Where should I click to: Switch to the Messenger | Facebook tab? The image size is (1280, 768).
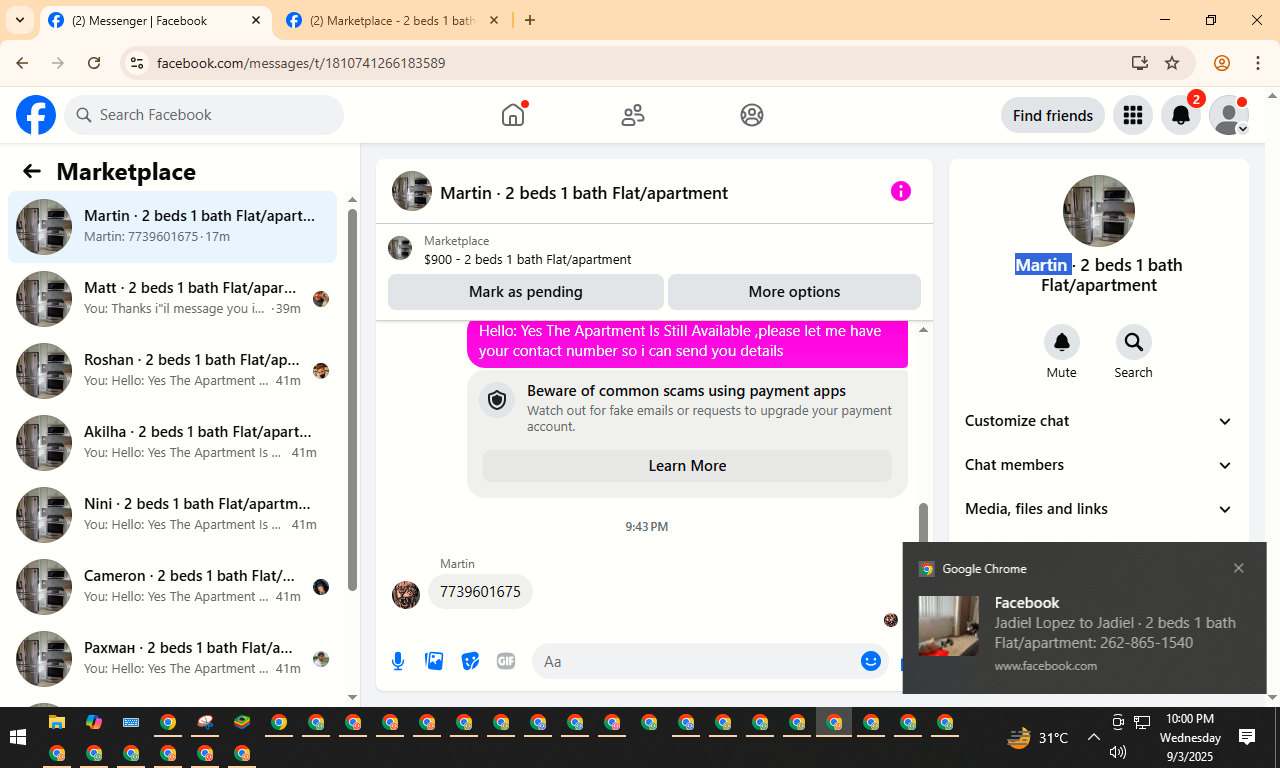[x=154, y=20]
